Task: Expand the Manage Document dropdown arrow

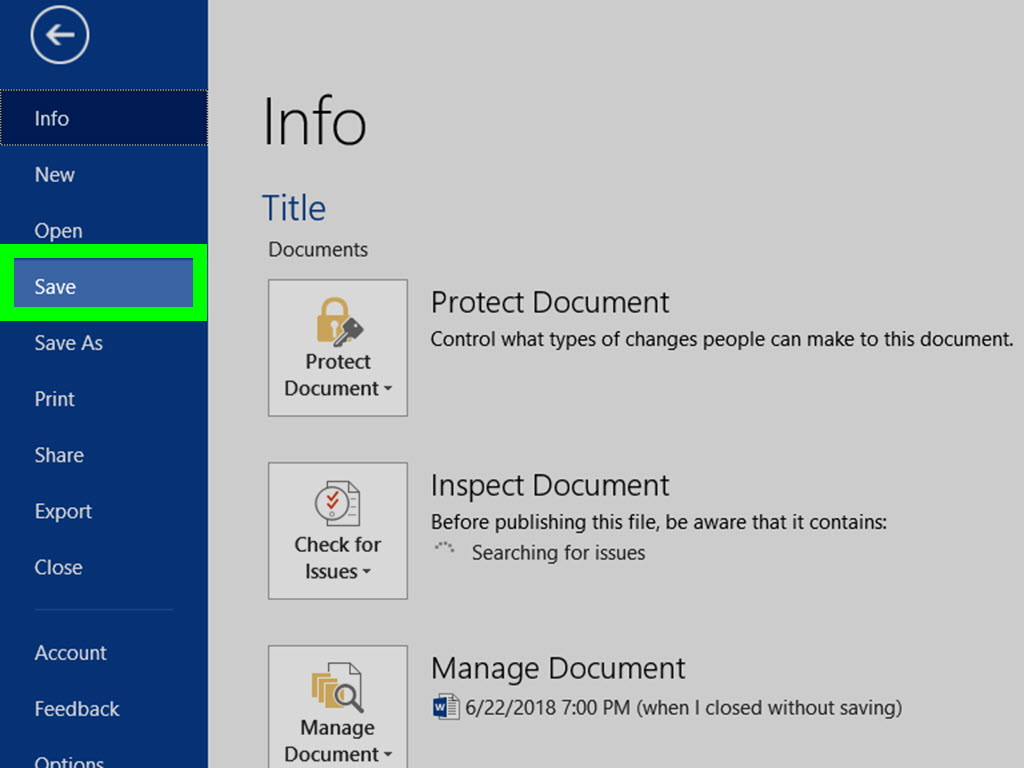Action: [x=388, y=754]
